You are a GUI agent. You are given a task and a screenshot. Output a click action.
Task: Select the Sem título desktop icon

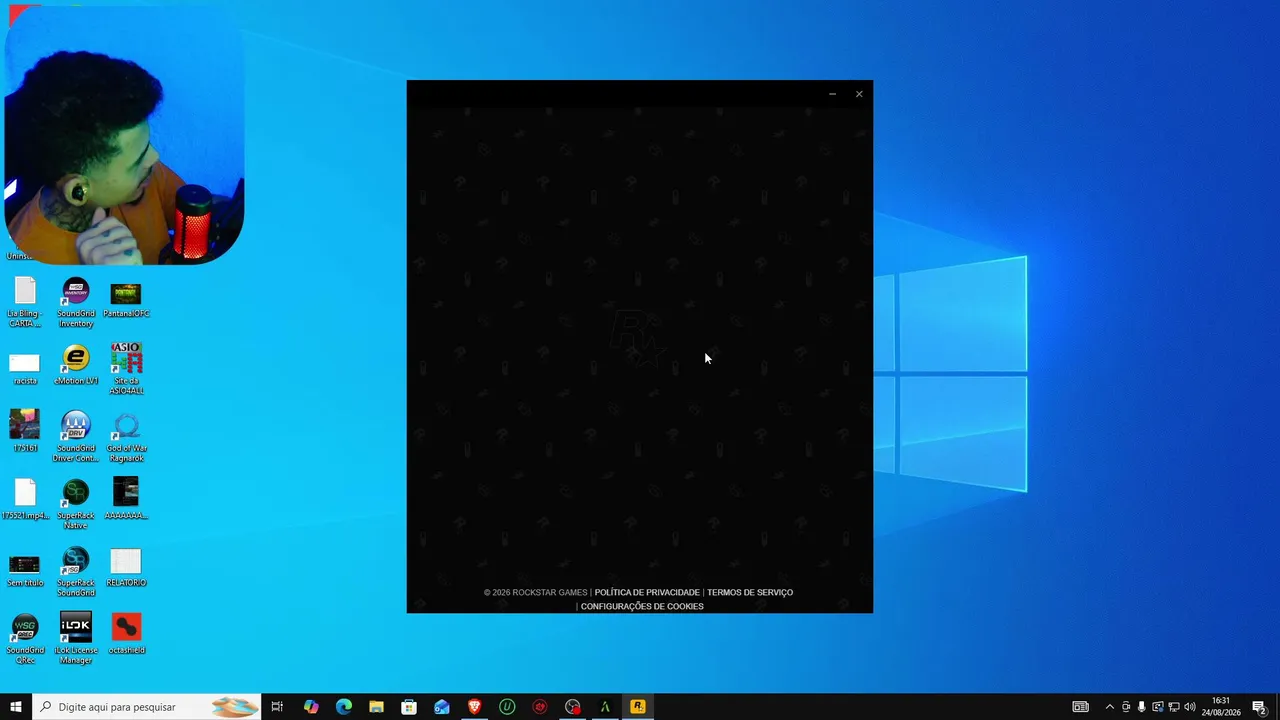coord(24,570)
